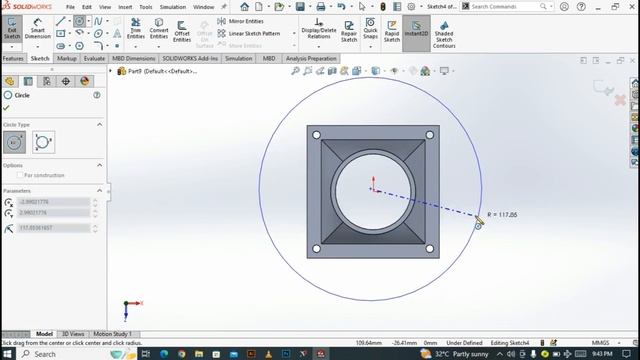
Task: Open the DimXpertManager panel tab
Action: pos(66,81)
